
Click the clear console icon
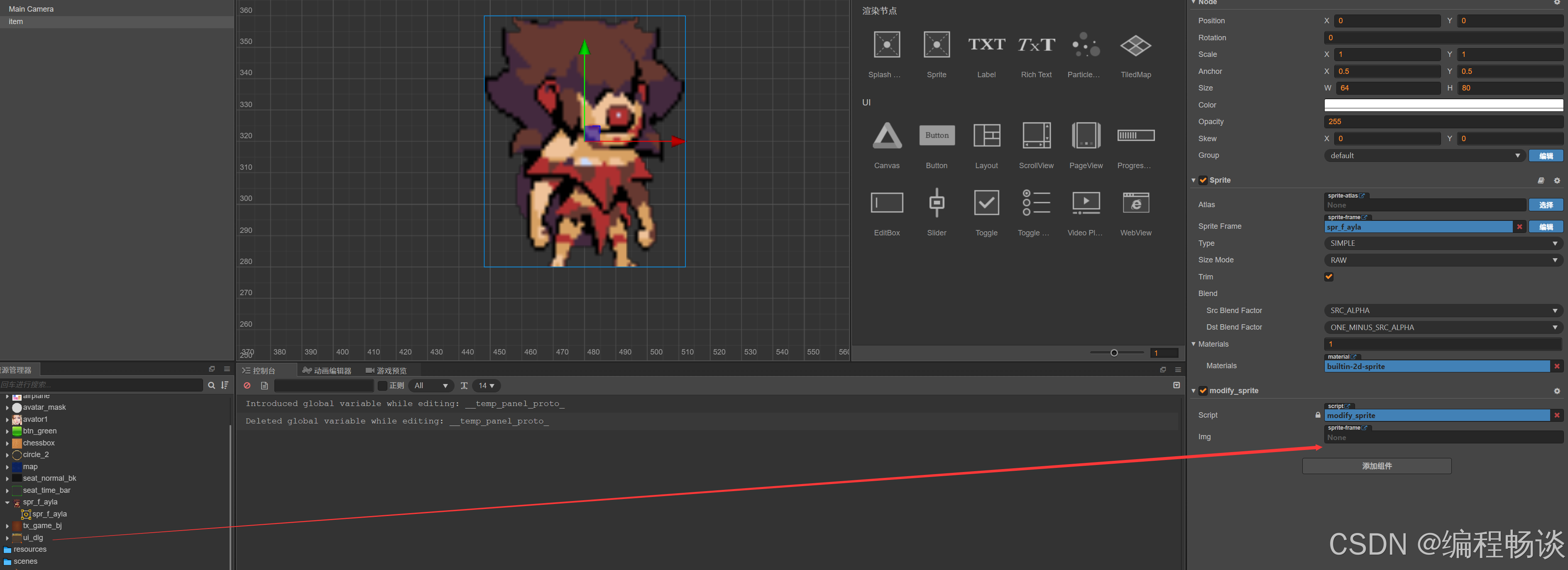[x=247, y=386]
